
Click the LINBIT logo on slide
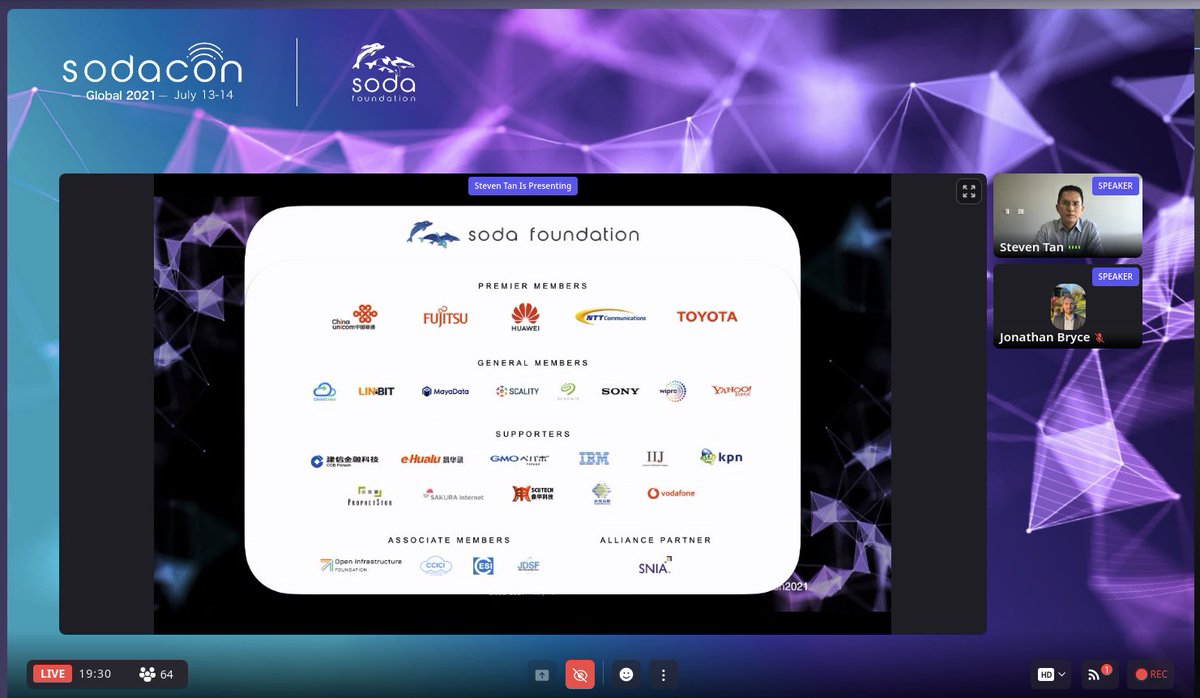(x=376, y=391)
